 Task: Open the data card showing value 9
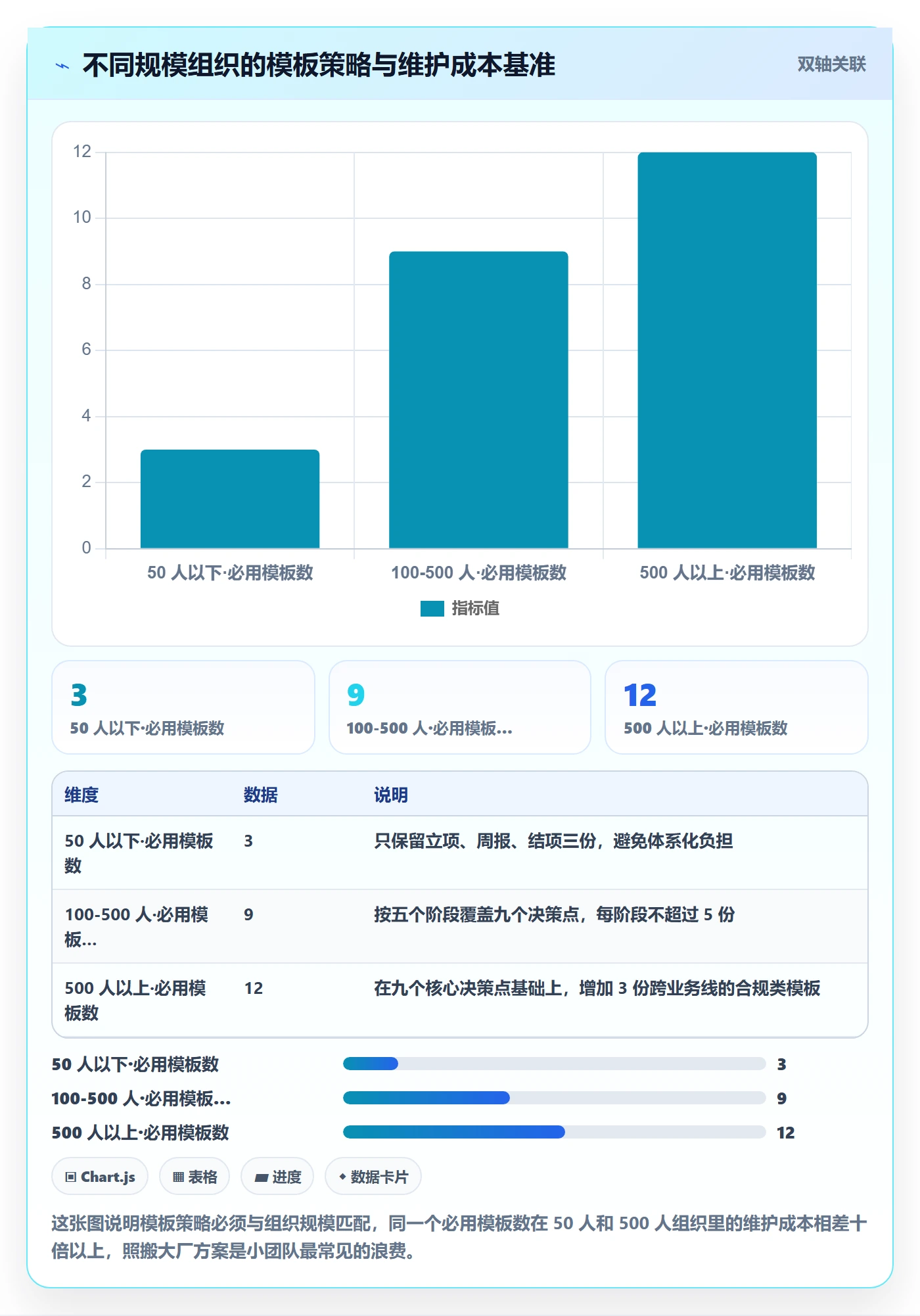coord(460,707)
